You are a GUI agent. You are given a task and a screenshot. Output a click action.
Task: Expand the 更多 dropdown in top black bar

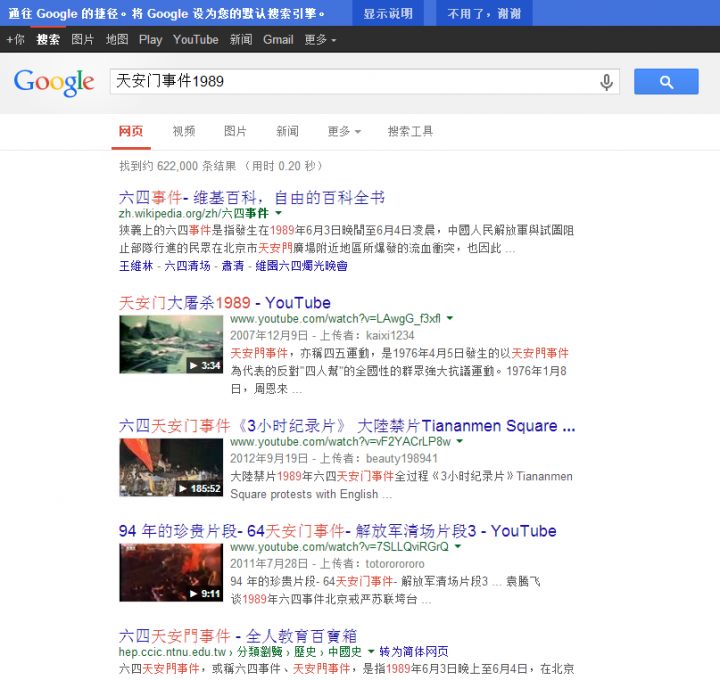pyautogui.click(x=320, y=40)
